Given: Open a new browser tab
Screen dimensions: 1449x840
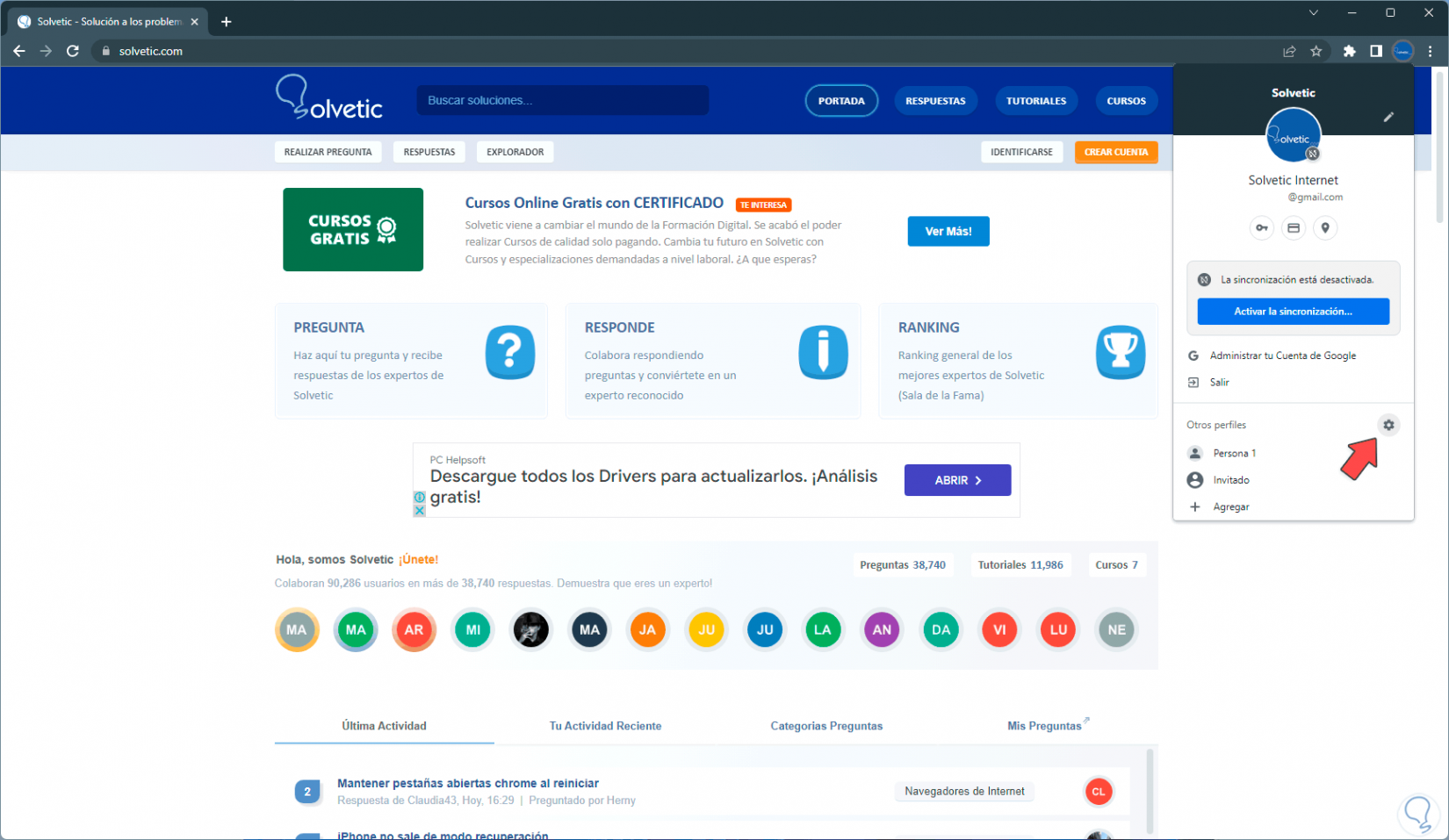Looking at the screenshot, I should coord(227,22).
